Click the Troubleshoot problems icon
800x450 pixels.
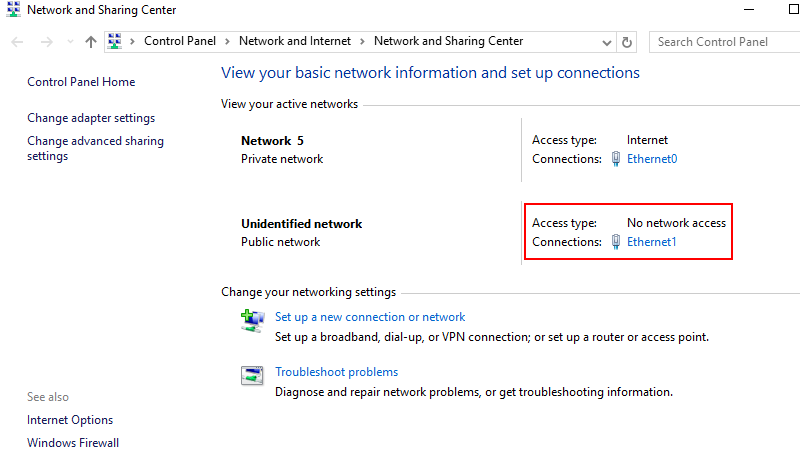click(251, 375)
